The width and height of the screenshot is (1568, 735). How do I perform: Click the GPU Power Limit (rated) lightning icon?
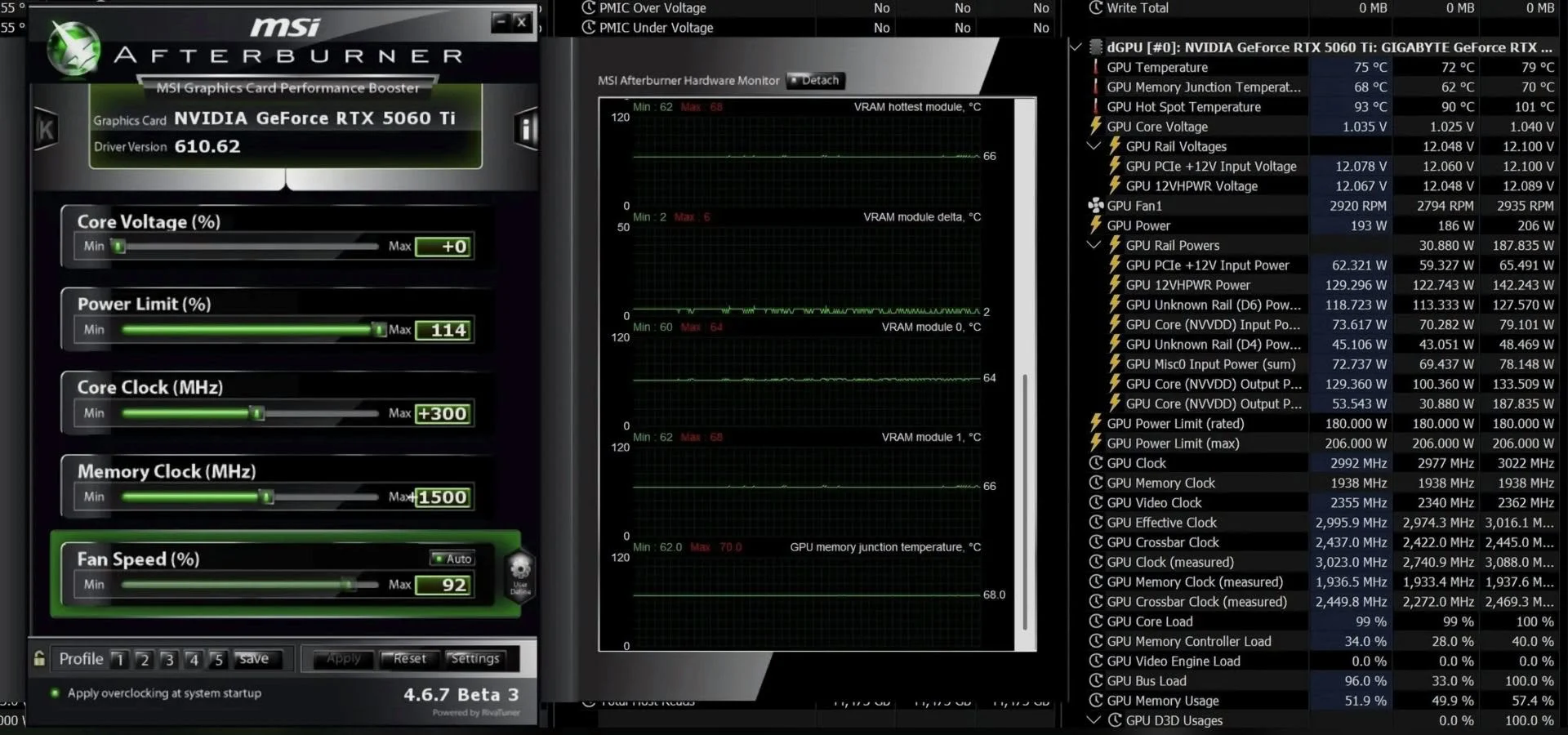1096,423
